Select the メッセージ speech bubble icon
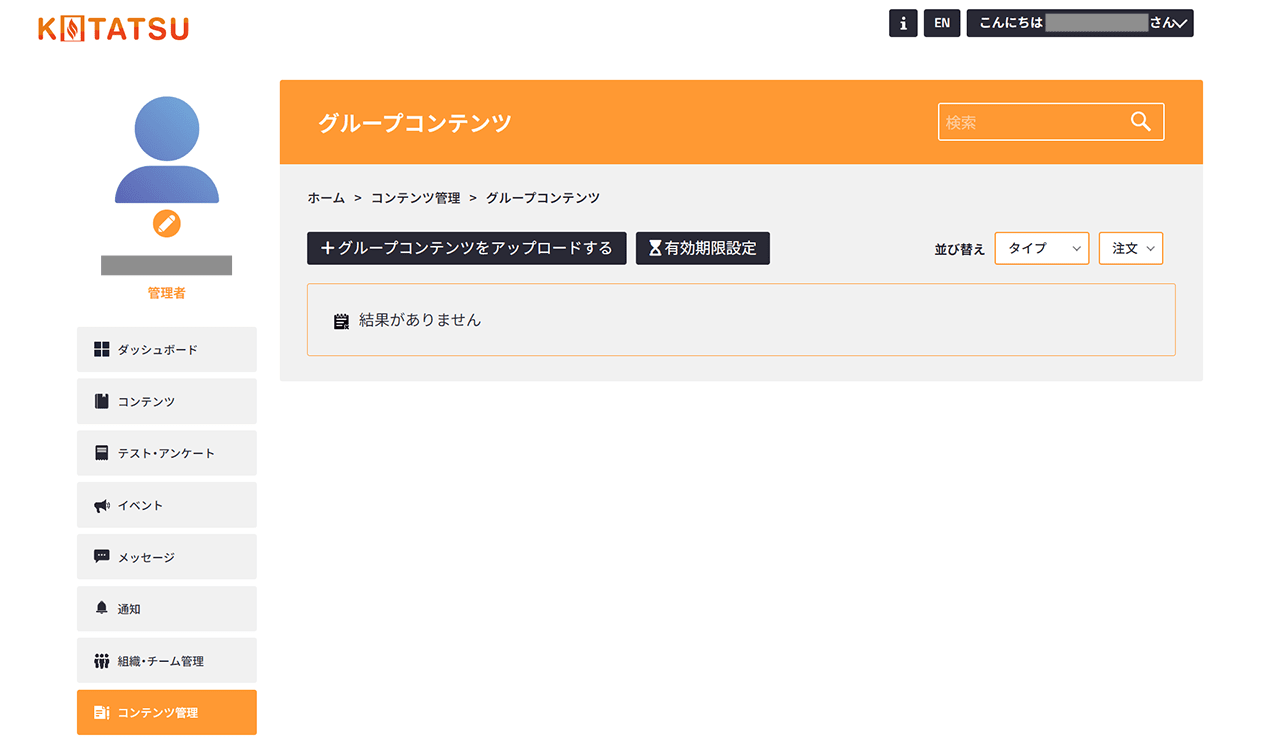This screenshot has width=1280, height=738. coord(101,556)
